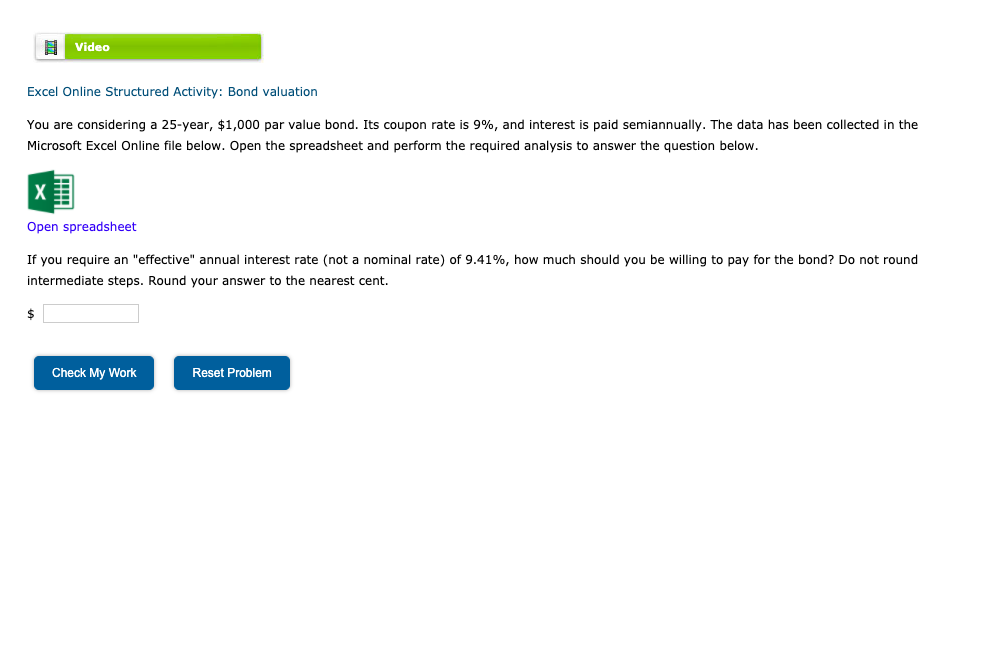Click the $ label before the text box
The image size is (1008, 669).
[30, 313]
